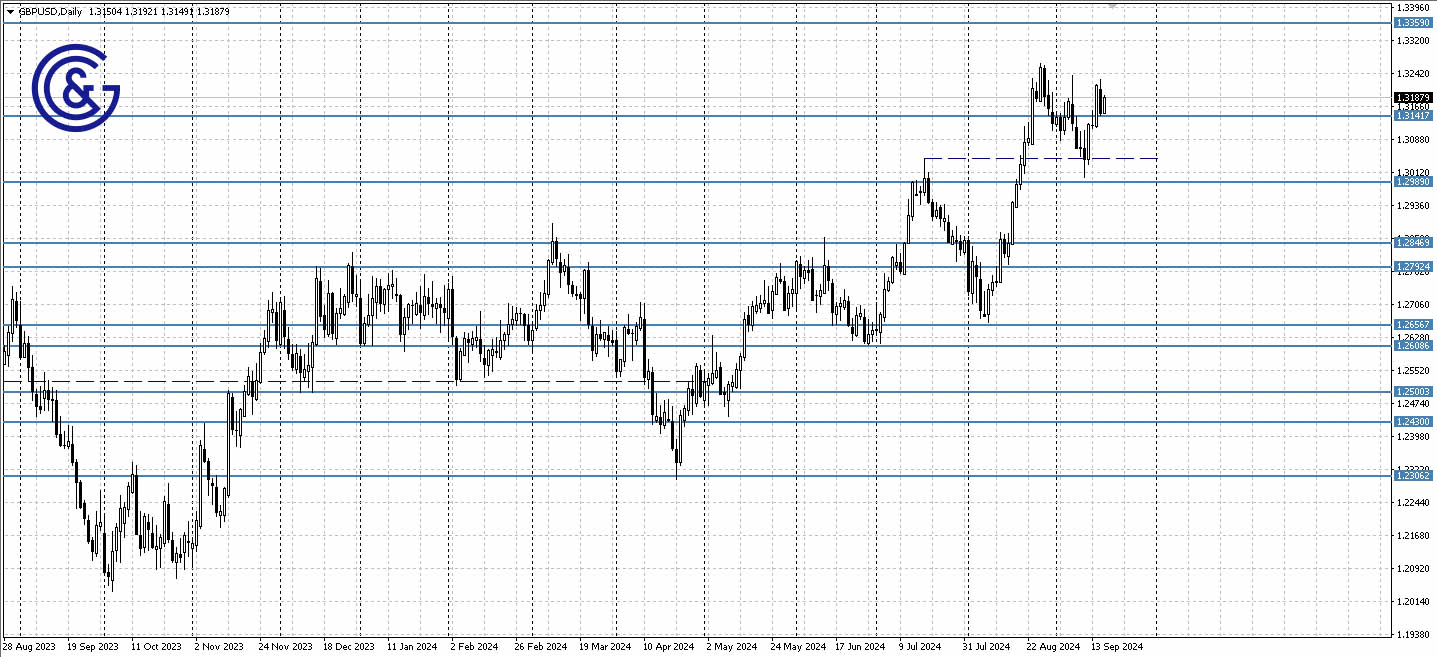Click the 1.25003 price level label

(x=1412, y=390)
